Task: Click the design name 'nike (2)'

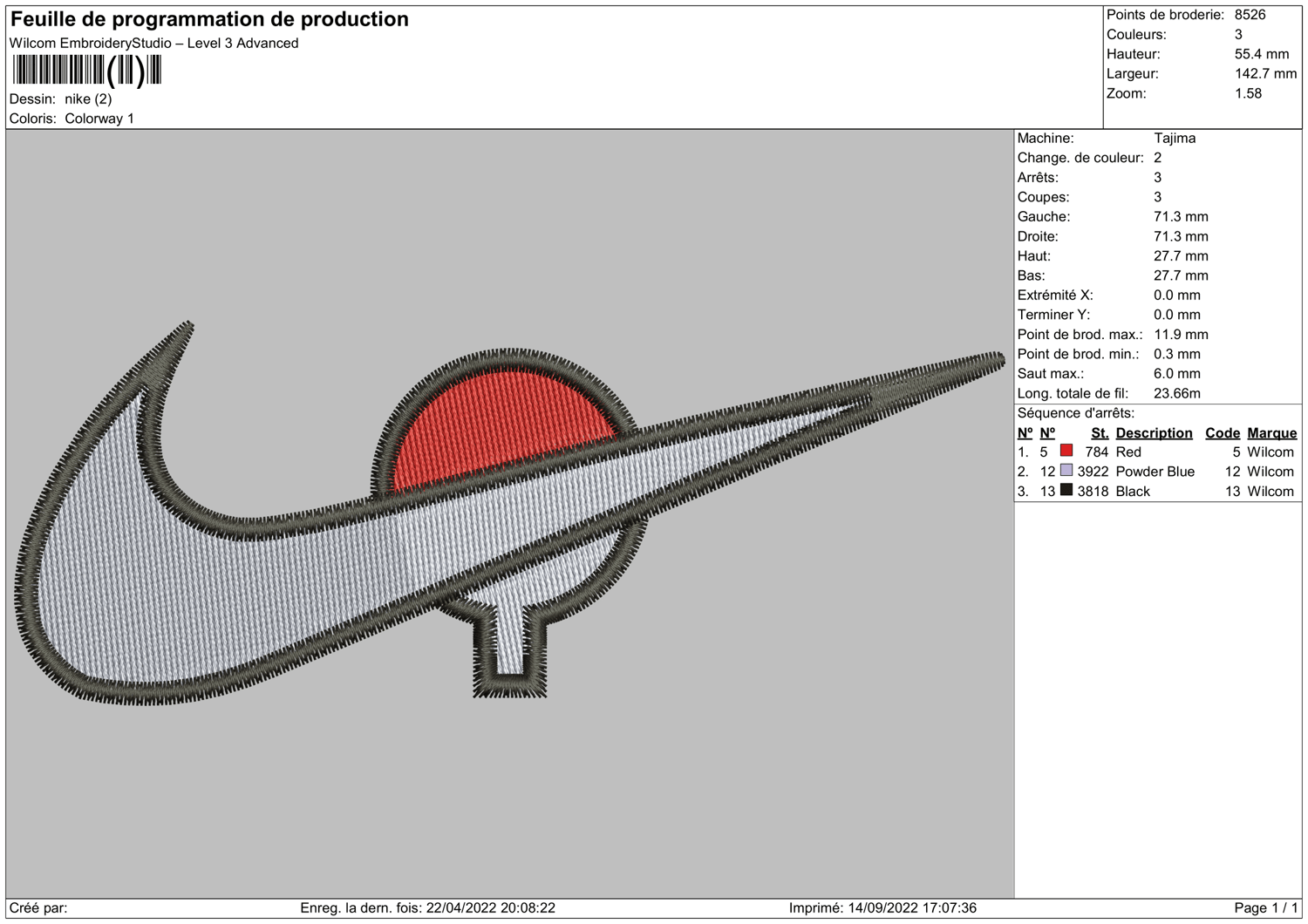Action: 88,99
